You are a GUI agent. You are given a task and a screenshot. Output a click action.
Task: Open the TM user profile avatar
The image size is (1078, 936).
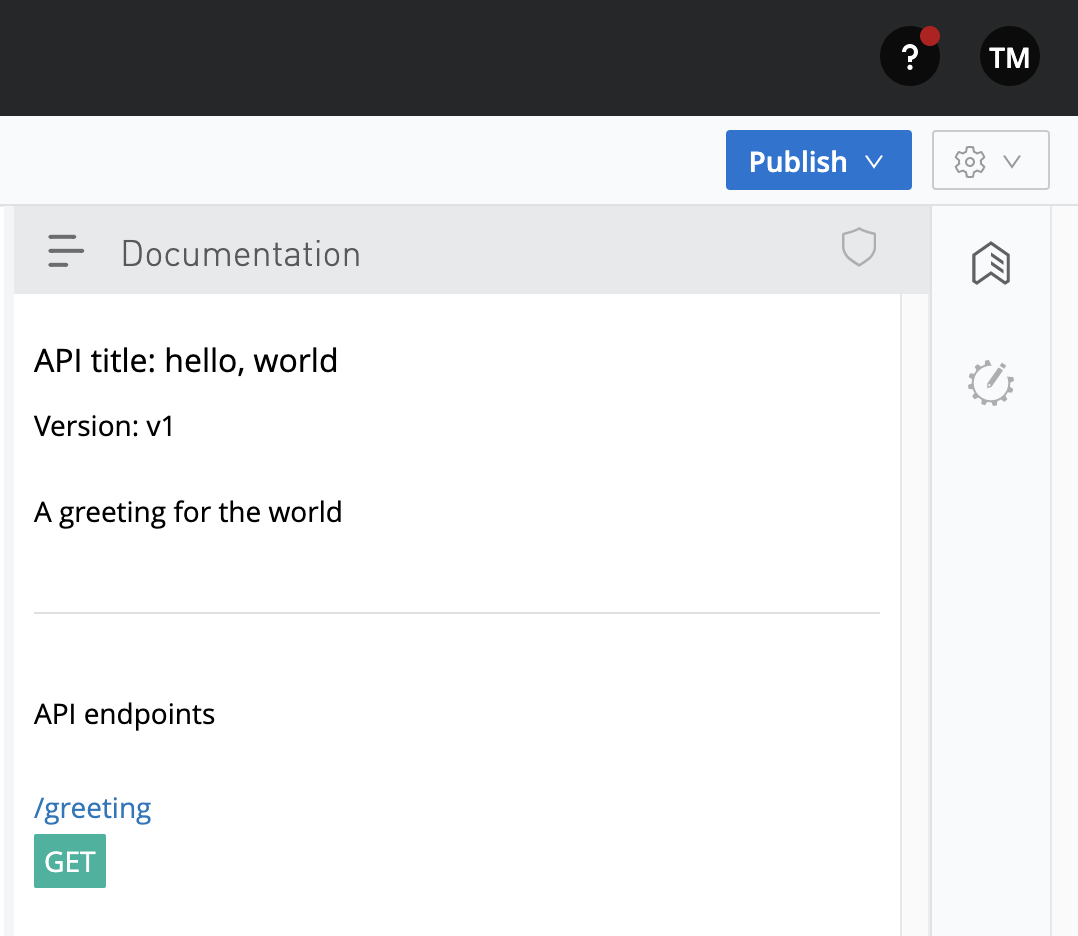click(1009, 58)
